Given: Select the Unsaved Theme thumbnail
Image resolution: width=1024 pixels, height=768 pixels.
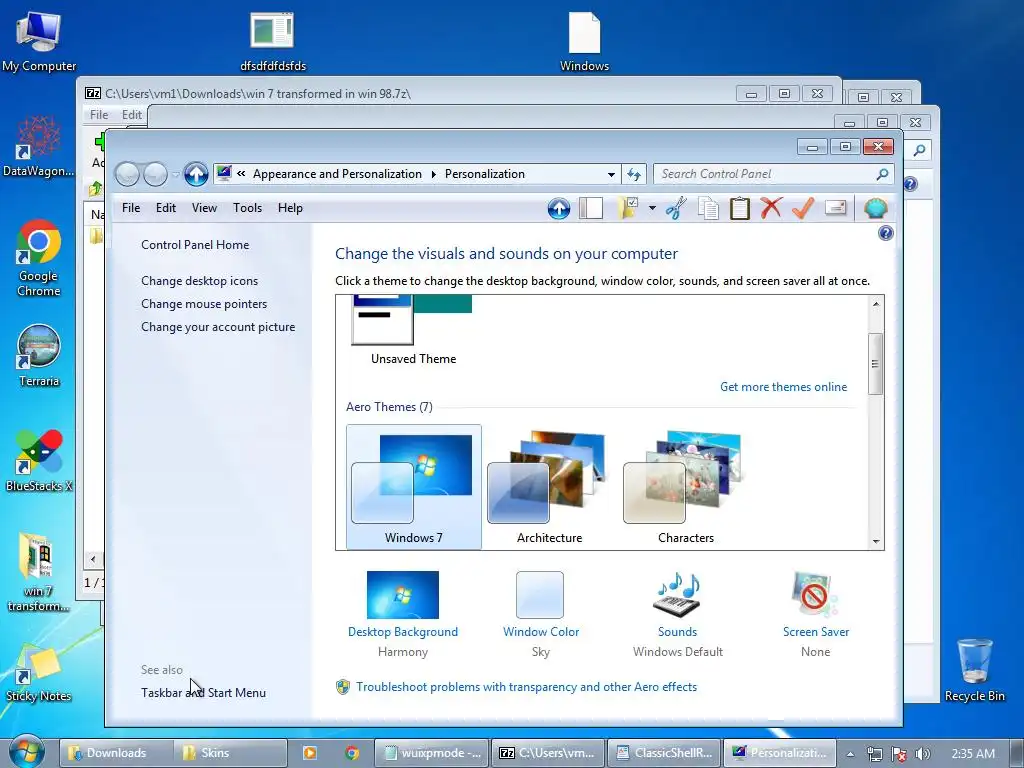Looking at the screenshot, I should 413,330.
